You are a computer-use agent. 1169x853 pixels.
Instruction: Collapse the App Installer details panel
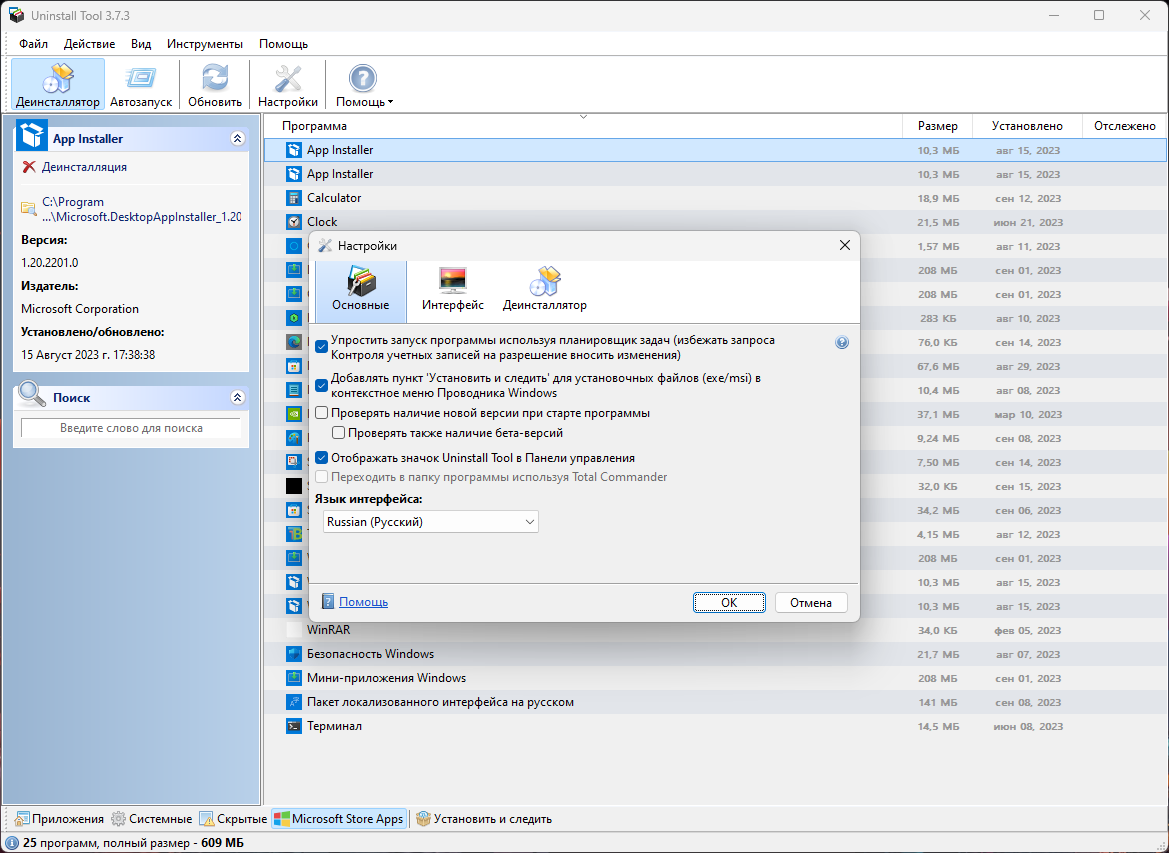tap(238, 139)
